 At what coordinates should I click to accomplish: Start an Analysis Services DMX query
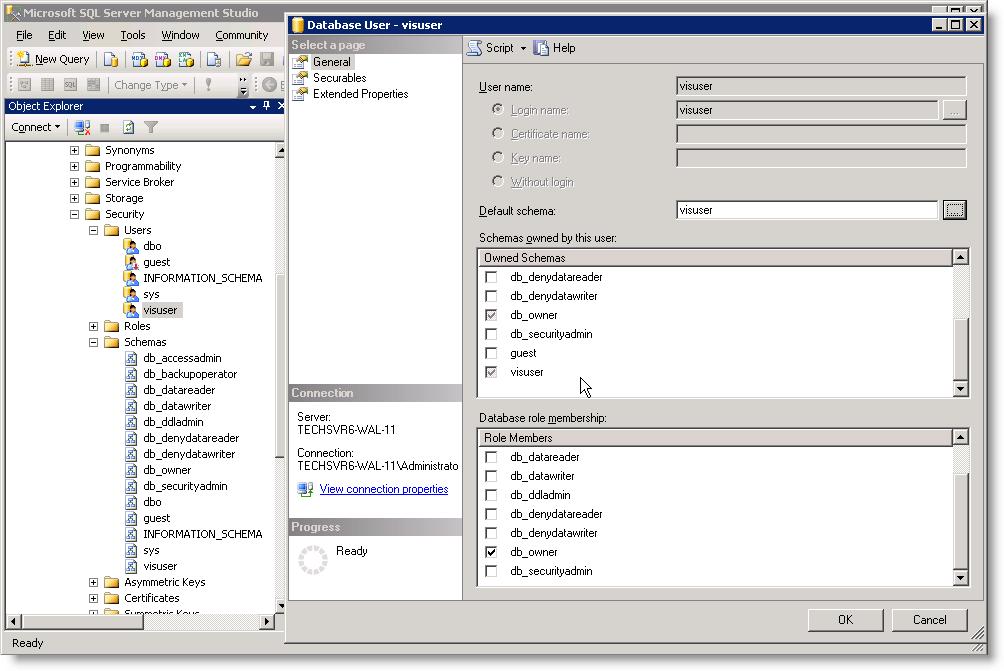point(163,60)
